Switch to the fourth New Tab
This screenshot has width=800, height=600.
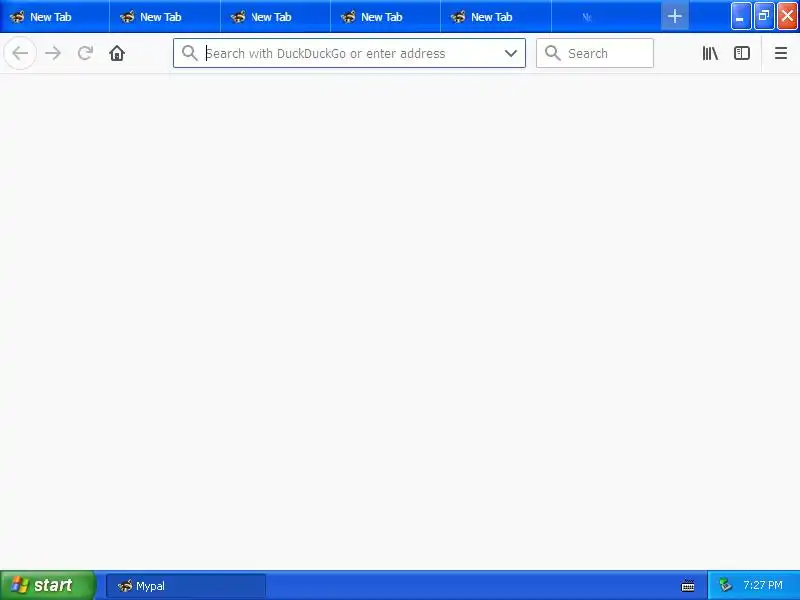tap(386, 17)
